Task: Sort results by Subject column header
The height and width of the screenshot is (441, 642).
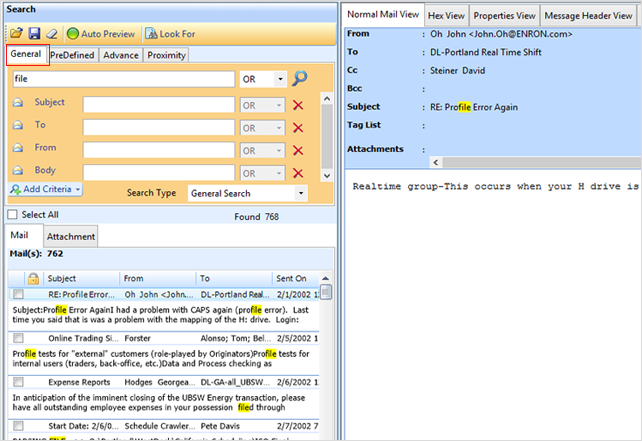Action: tap(81, 278)
